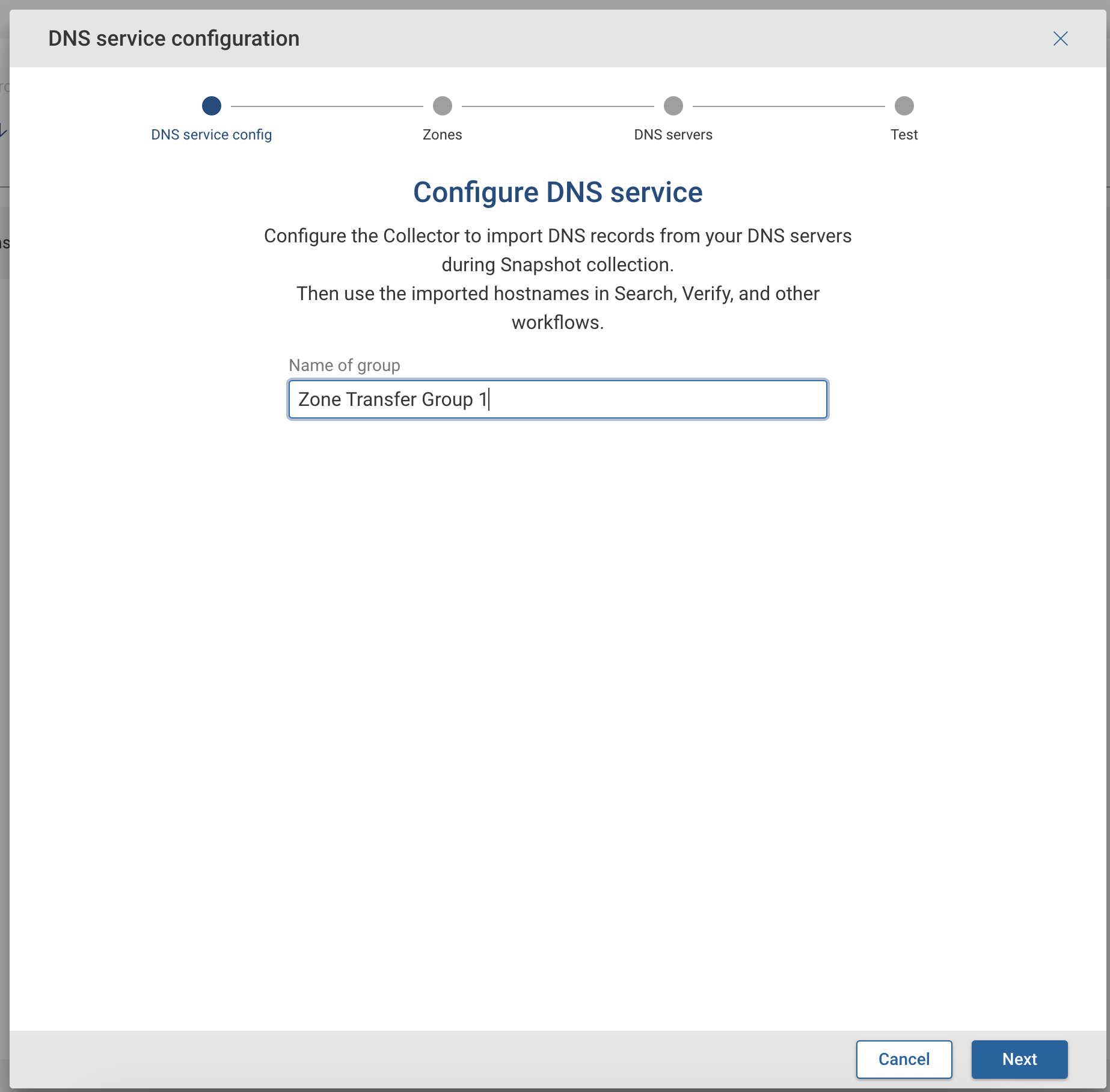Click the "Configure DNS service" heading
1110x1092 pixels.
coord(557,192)
